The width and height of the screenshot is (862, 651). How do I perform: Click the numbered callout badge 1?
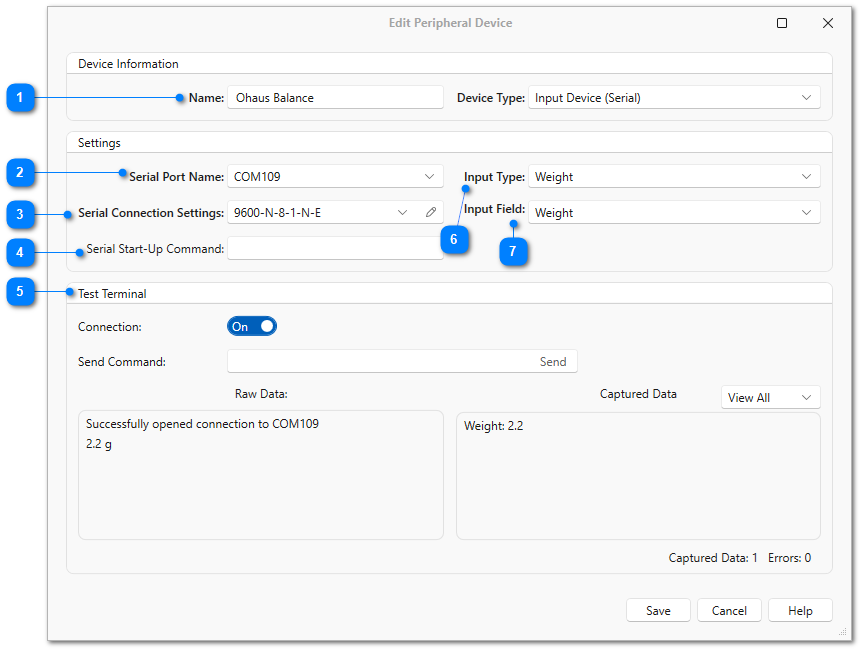(20, 98)
